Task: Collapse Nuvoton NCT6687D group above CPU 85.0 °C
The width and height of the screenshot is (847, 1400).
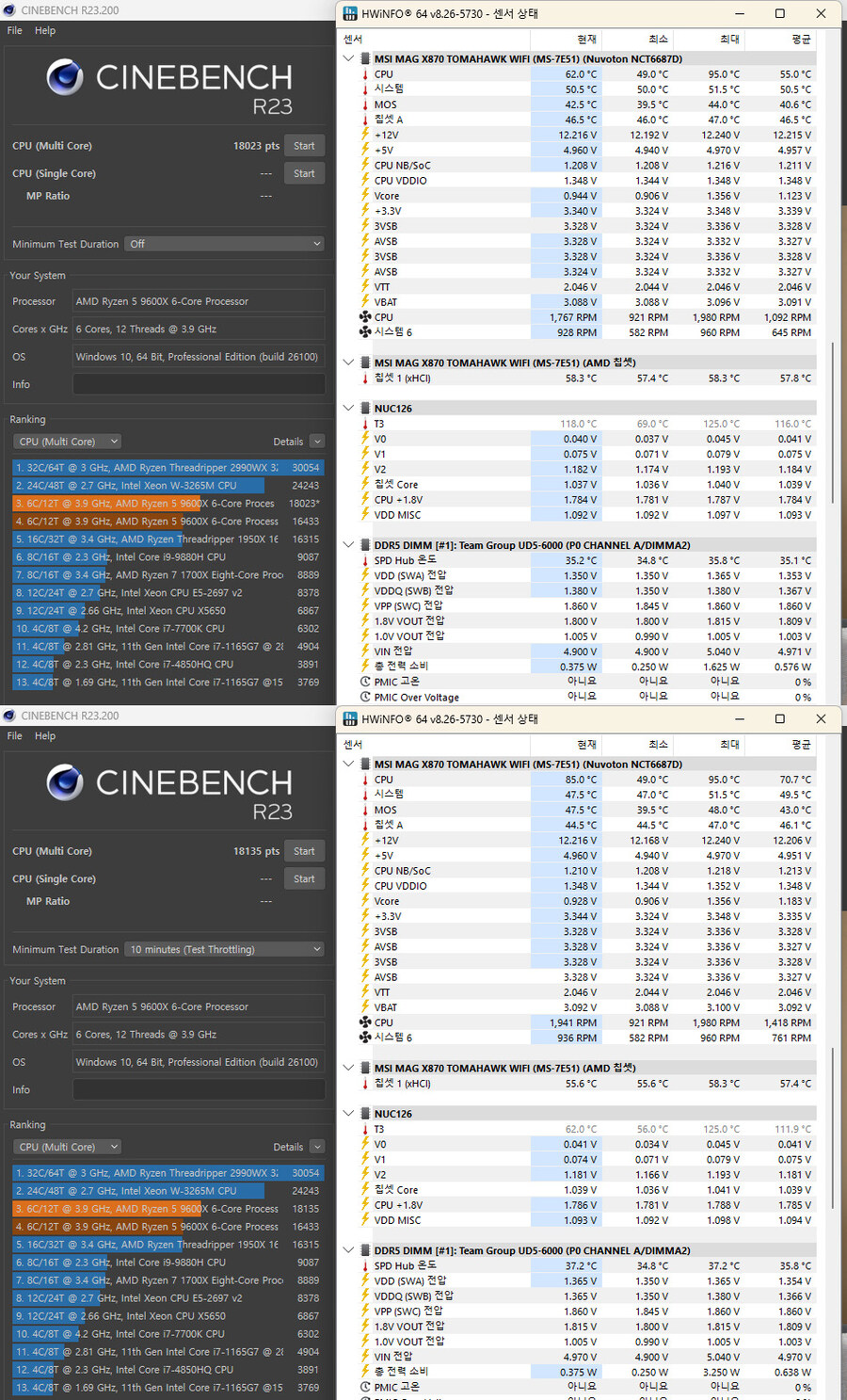Action: pos(349,764)
